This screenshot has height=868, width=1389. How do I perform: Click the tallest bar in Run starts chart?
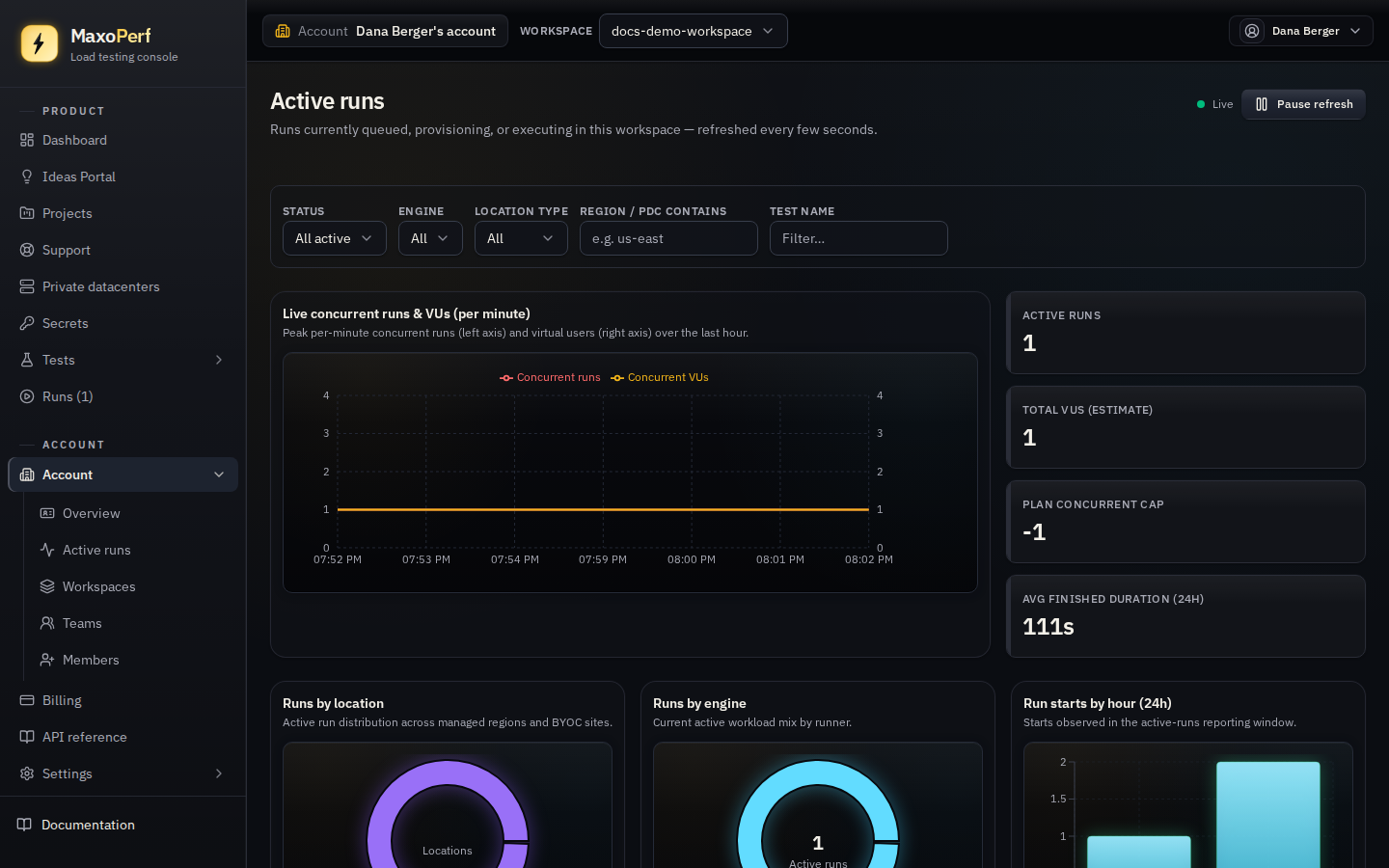point(1267,815)
